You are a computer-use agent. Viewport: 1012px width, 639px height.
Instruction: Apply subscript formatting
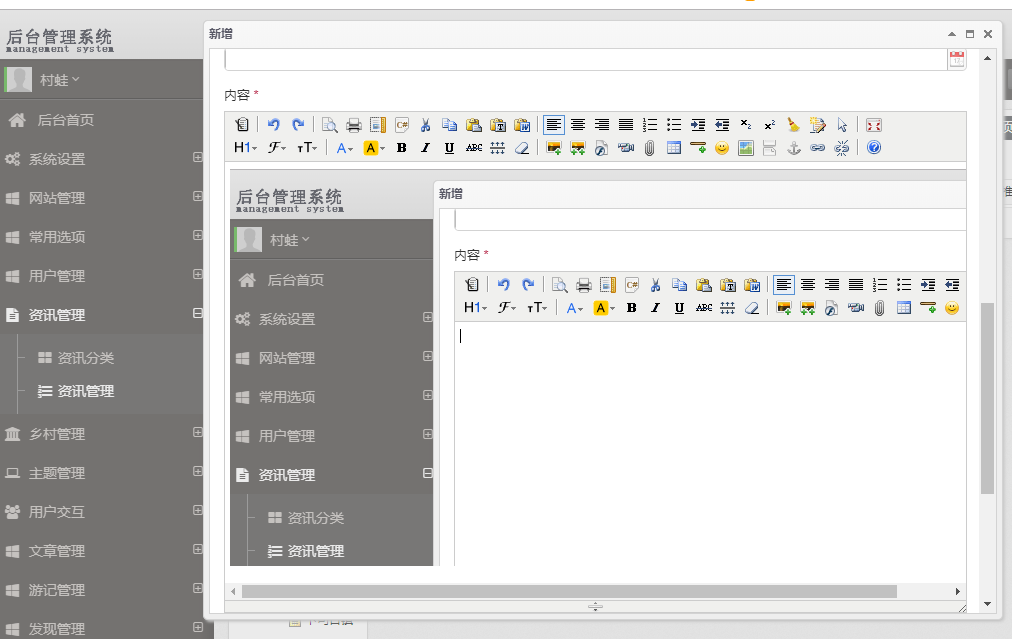tap(745, 125)
